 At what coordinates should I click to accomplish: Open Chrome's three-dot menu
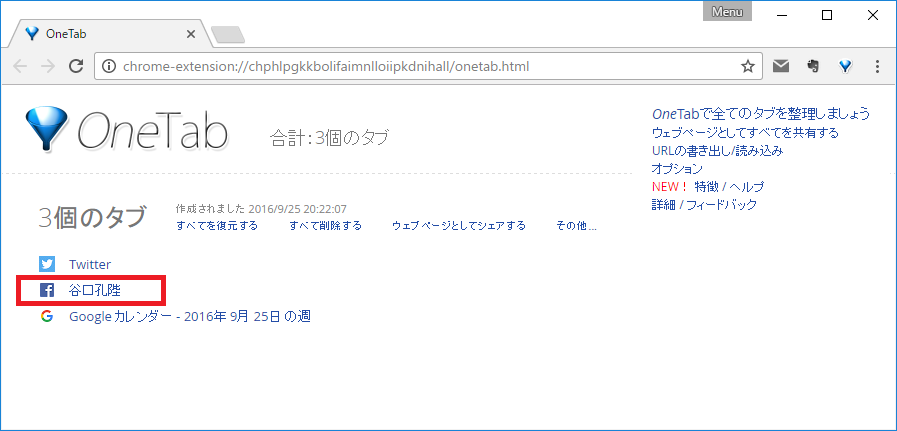coord(877,67)
